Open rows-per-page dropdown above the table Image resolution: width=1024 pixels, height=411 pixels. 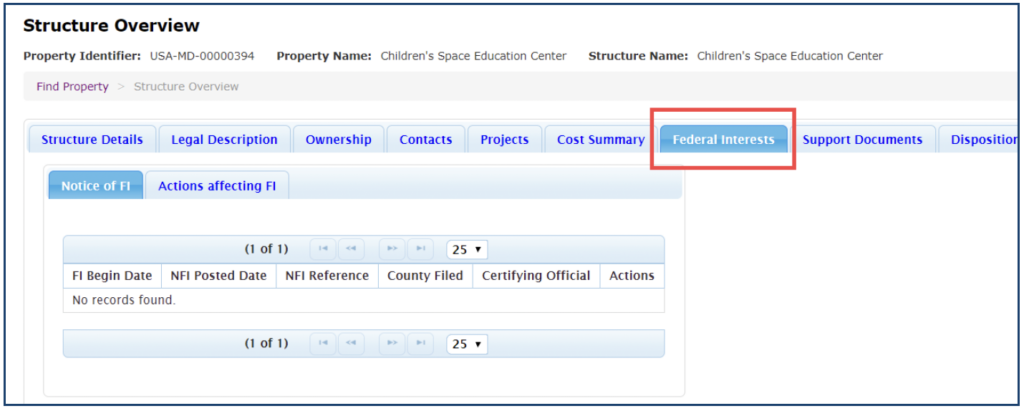pos(467,249)
